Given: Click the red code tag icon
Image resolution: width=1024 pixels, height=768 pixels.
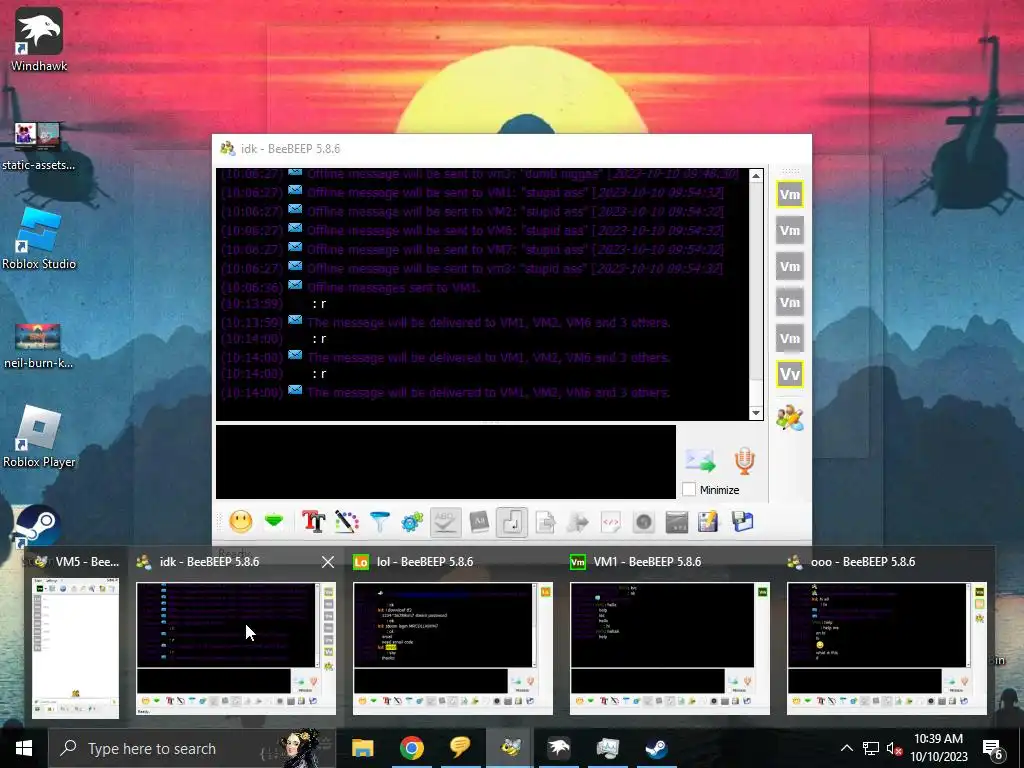Looking at the screenshot, I should pyautogui.click(x=611, y=522).
